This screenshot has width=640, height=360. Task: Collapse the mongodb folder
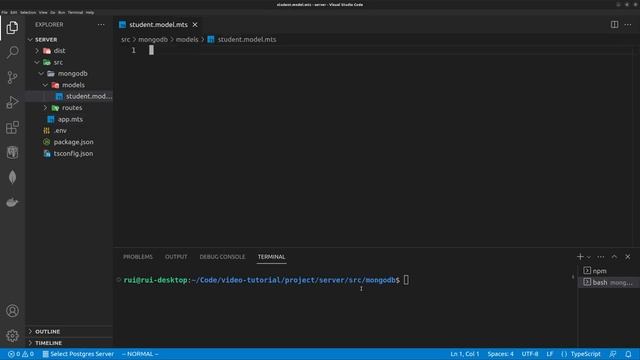coord(72,73)
